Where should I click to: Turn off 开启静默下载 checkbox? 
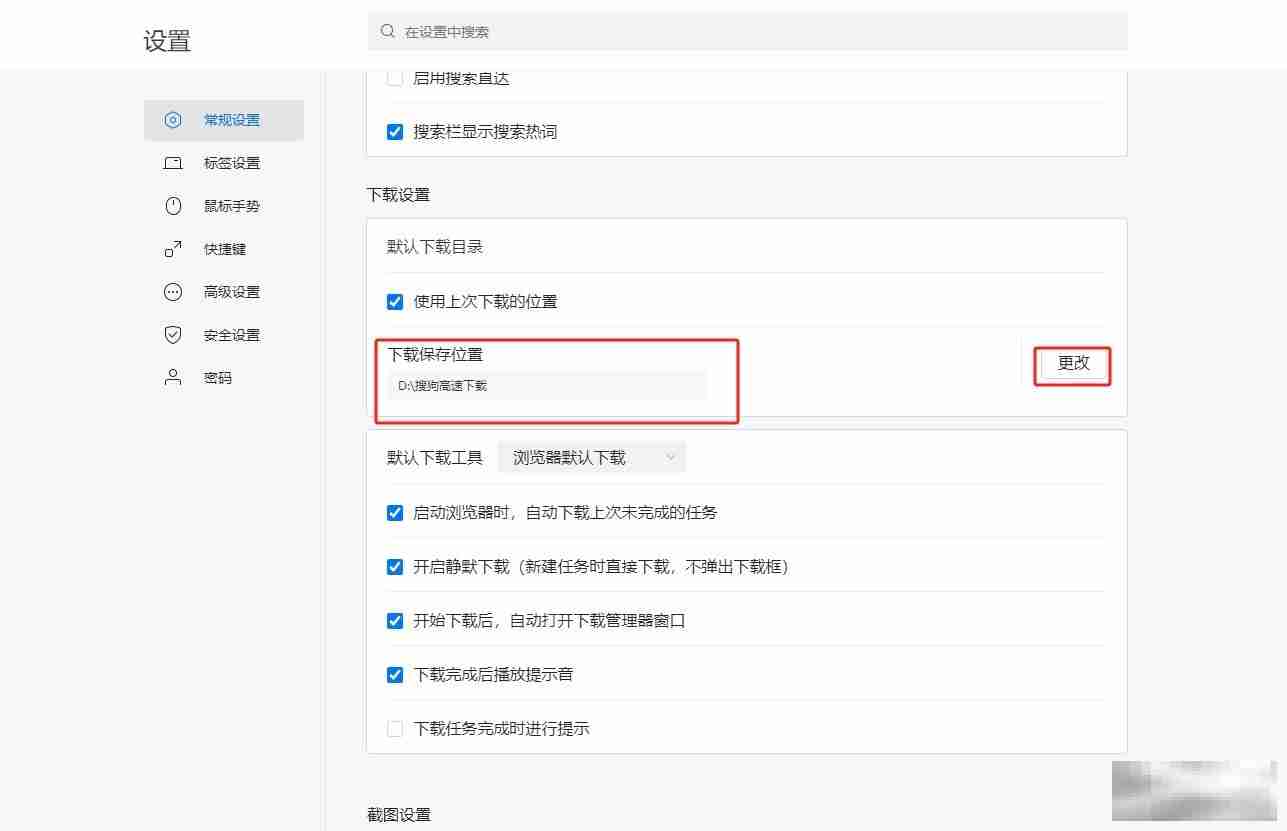tap(395, 567)
